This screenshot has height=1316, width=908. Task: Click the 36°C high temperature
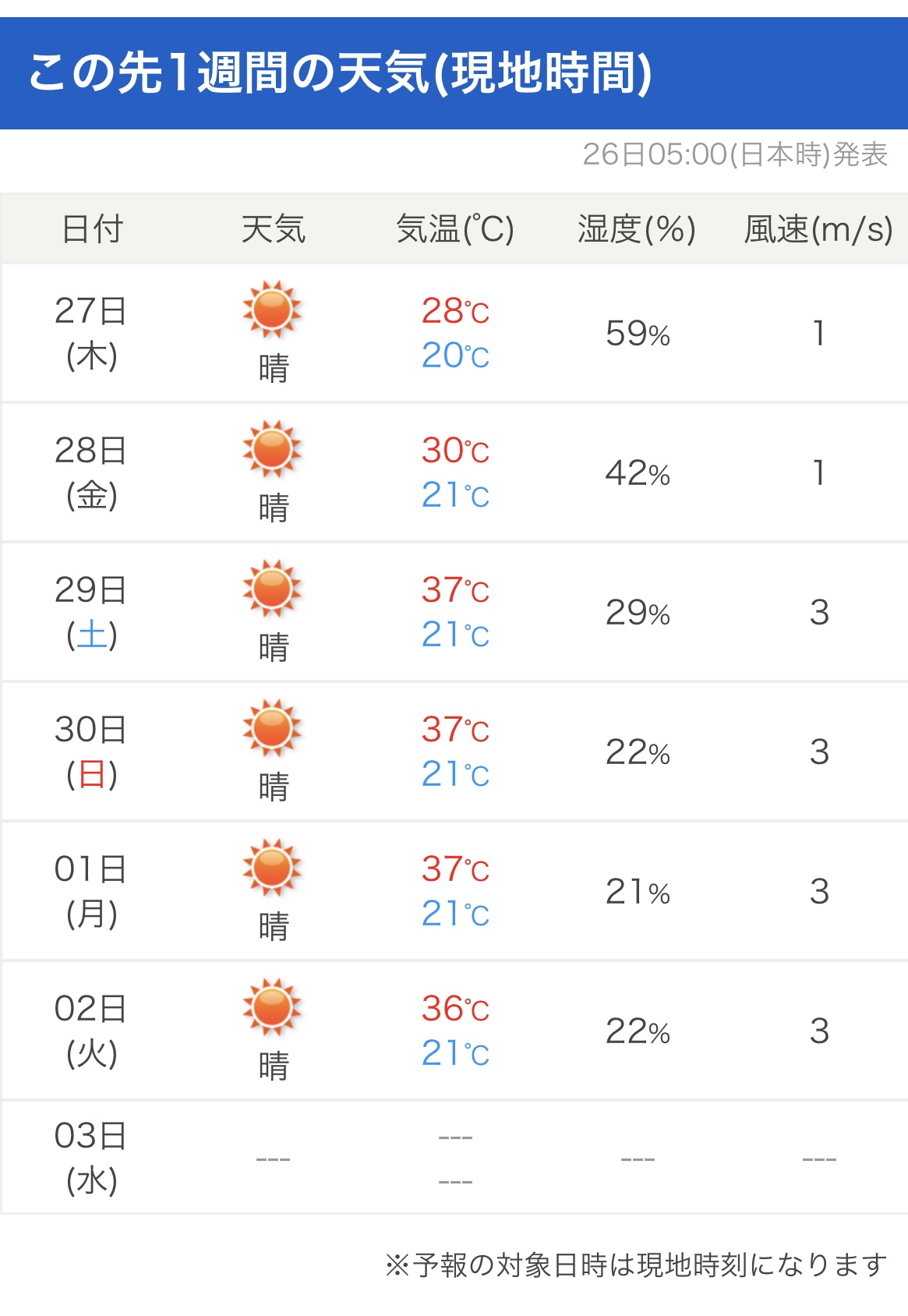(x=455, y=1009)
